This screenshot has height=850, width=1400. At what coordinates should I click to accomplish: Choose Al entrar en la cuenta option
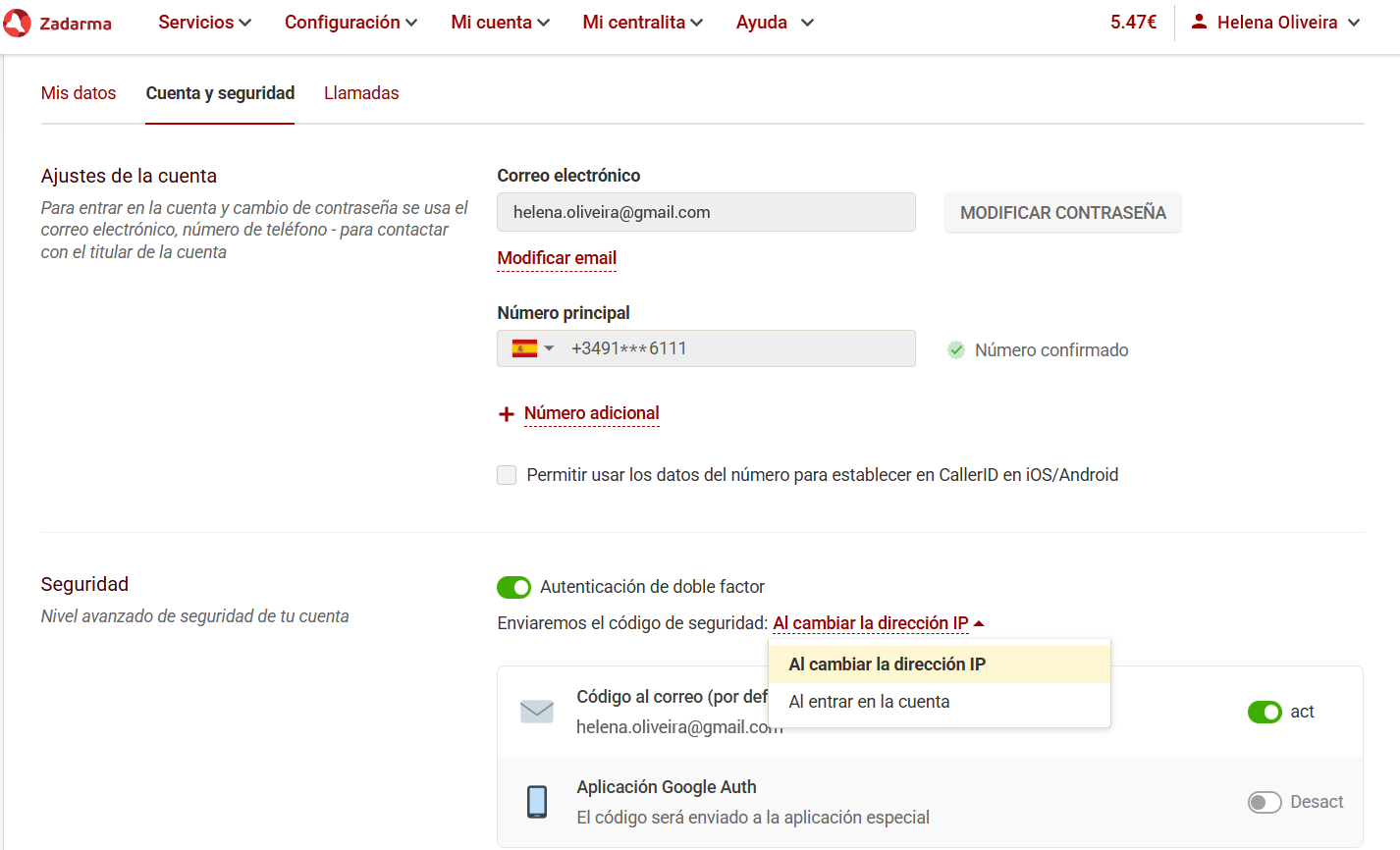(940, 702)
